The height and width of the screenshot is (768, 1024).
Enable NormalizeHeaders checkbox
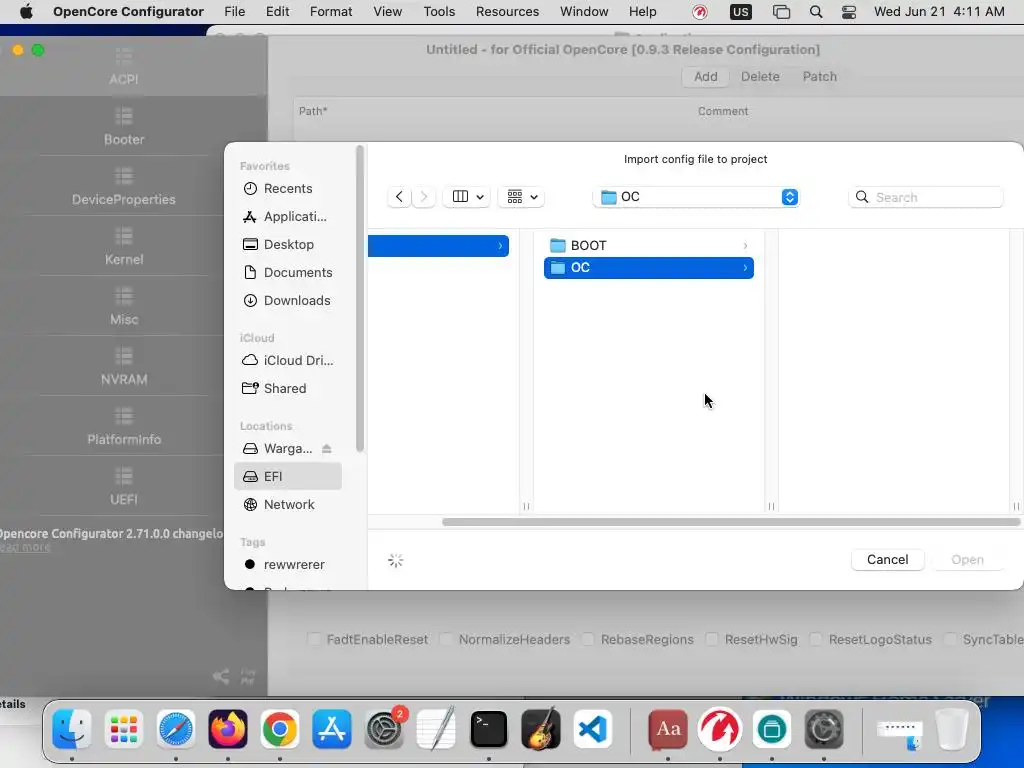[447, 639]
